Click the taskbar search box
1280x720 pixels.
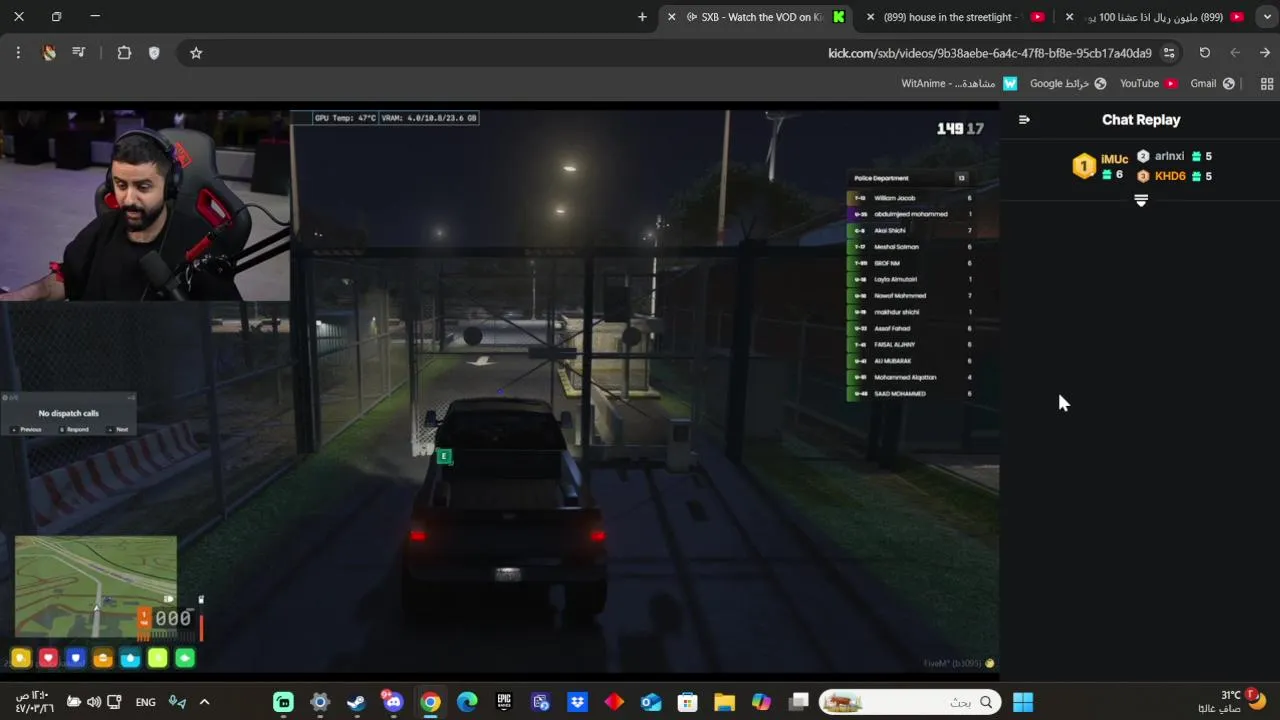910,702
